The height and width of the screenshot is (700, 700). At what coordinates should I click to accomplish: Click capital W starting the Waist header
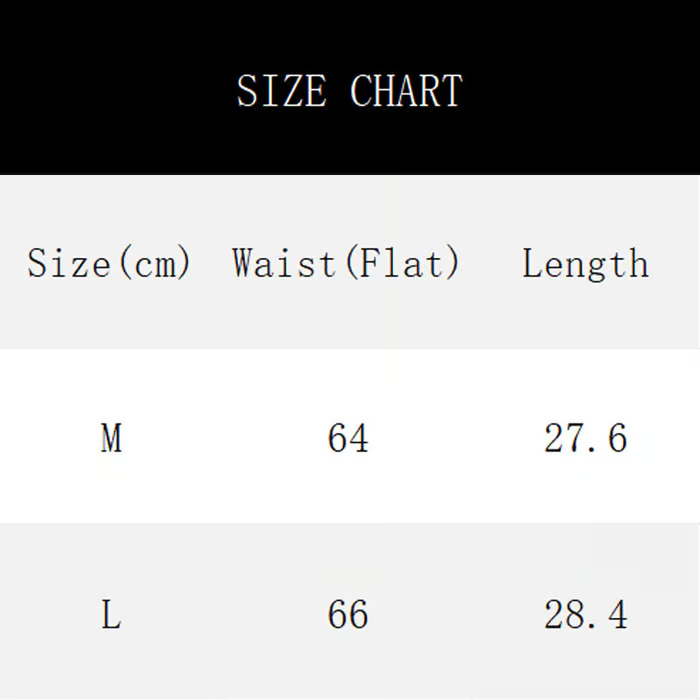click(x=244, y=264)
